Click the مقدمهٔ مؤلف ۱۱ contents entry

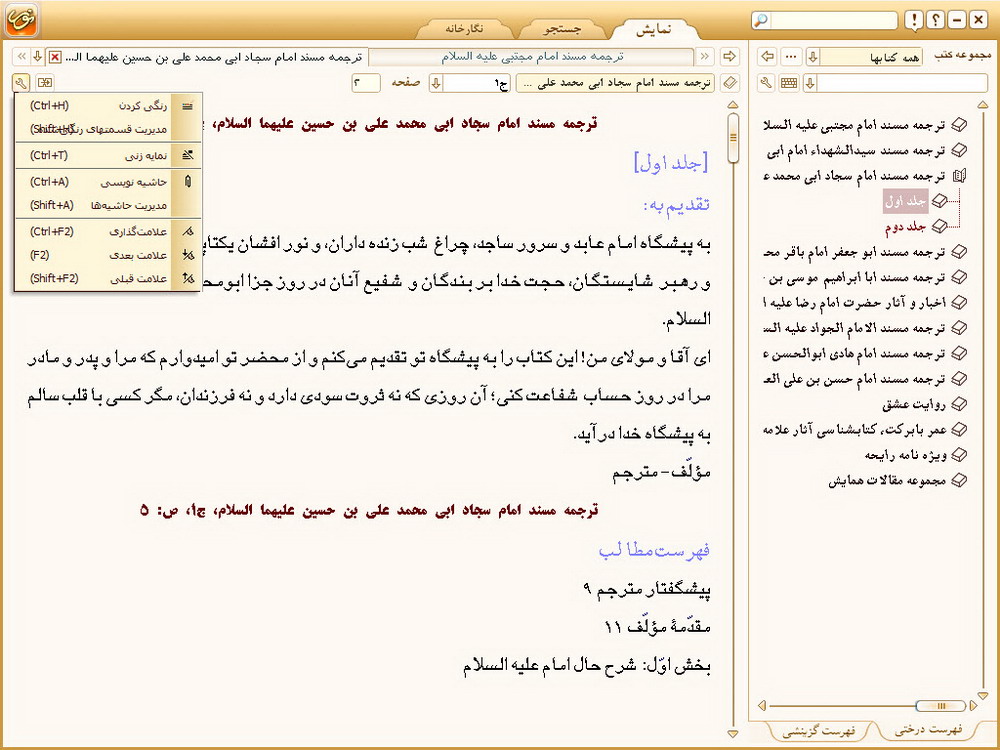pos(657,627)
